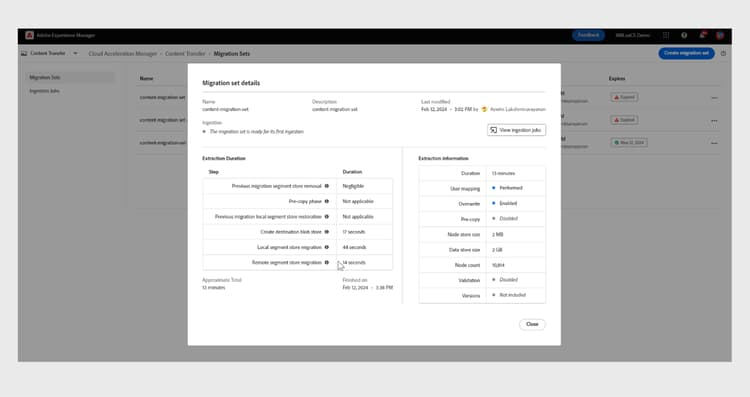This screenshot has height=397, width=750.
Task: Go to Cloud Acceleration Manager breadcrumb
Action: tap(122, 54)
